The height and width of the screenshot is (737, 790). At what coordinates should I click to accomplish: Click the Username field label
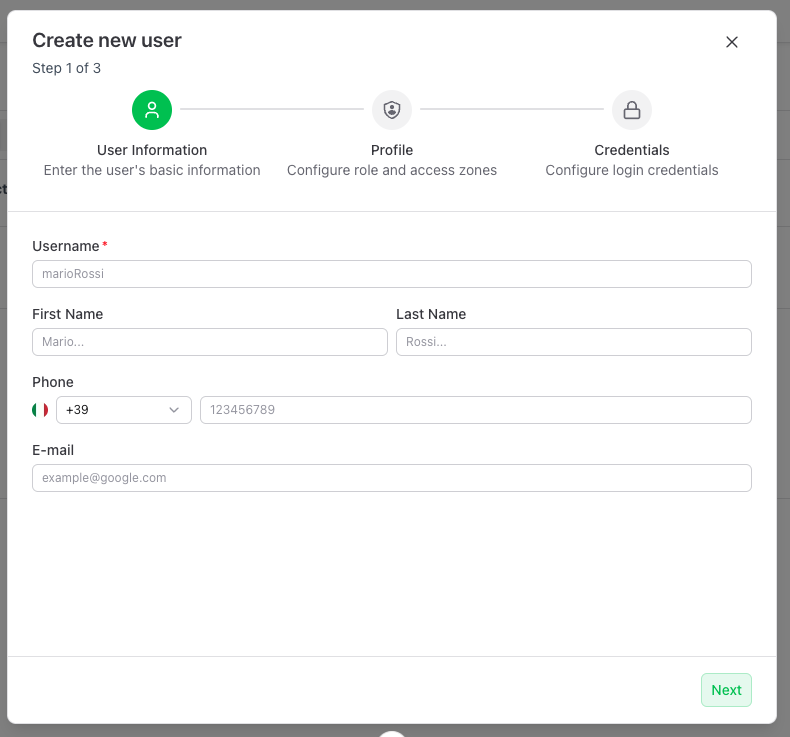66,246
